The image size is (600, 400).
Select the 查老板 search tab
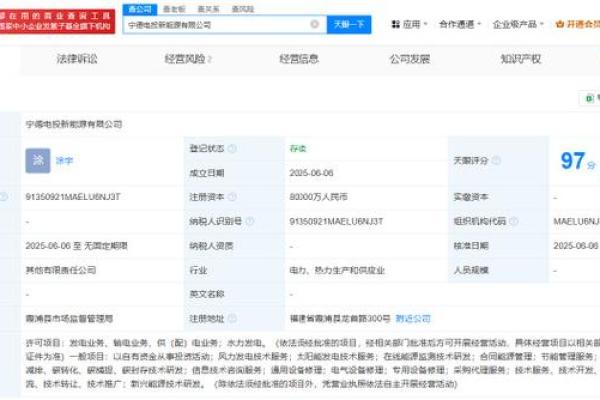(174, 9)
